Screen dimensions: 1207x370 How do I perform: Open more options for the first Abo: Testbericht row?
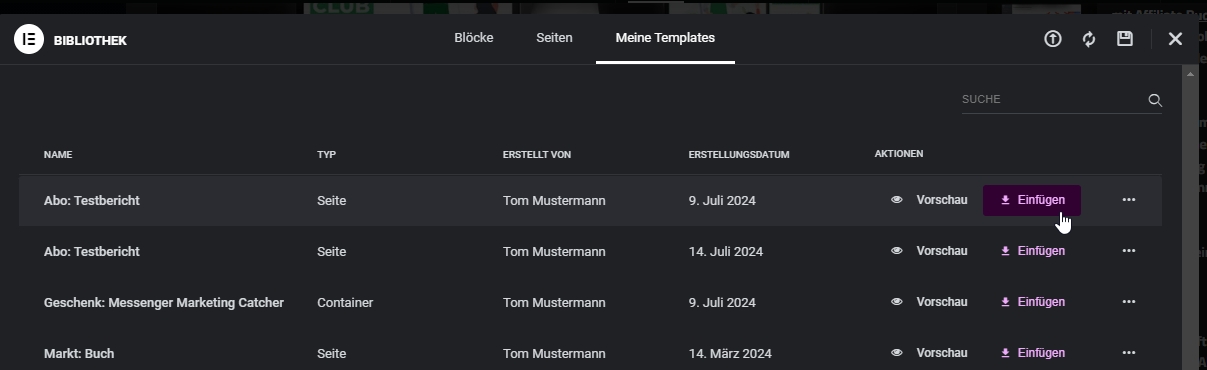click(1129, 200)
